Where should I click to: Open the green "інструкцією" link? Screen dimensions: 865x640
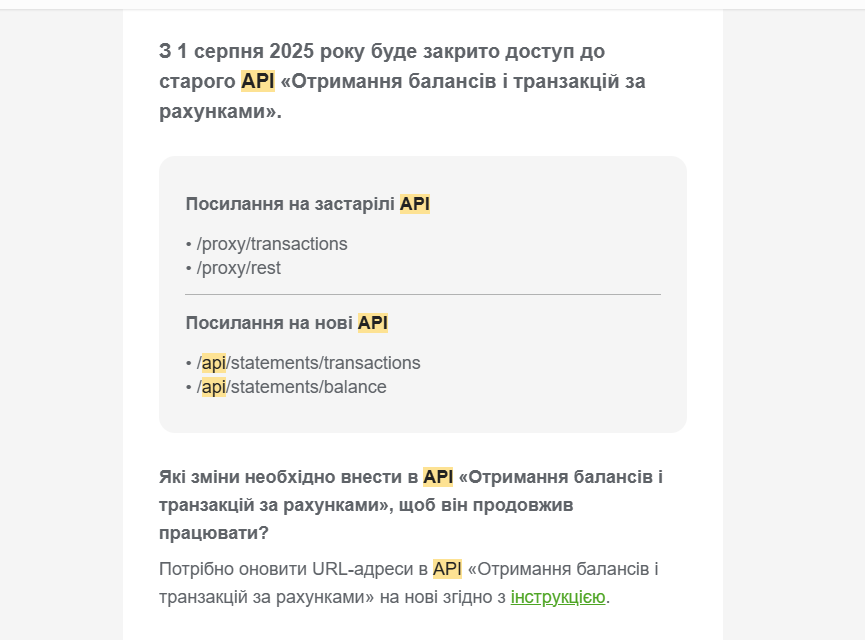558,597
